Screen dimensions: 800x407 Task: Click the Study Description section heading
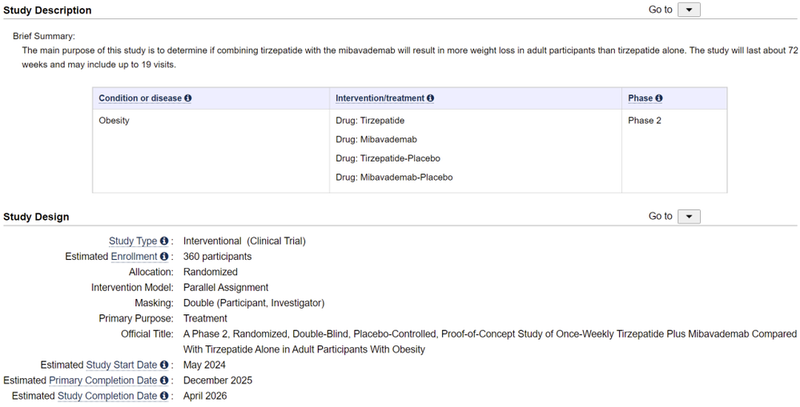(x=46, y=10)
